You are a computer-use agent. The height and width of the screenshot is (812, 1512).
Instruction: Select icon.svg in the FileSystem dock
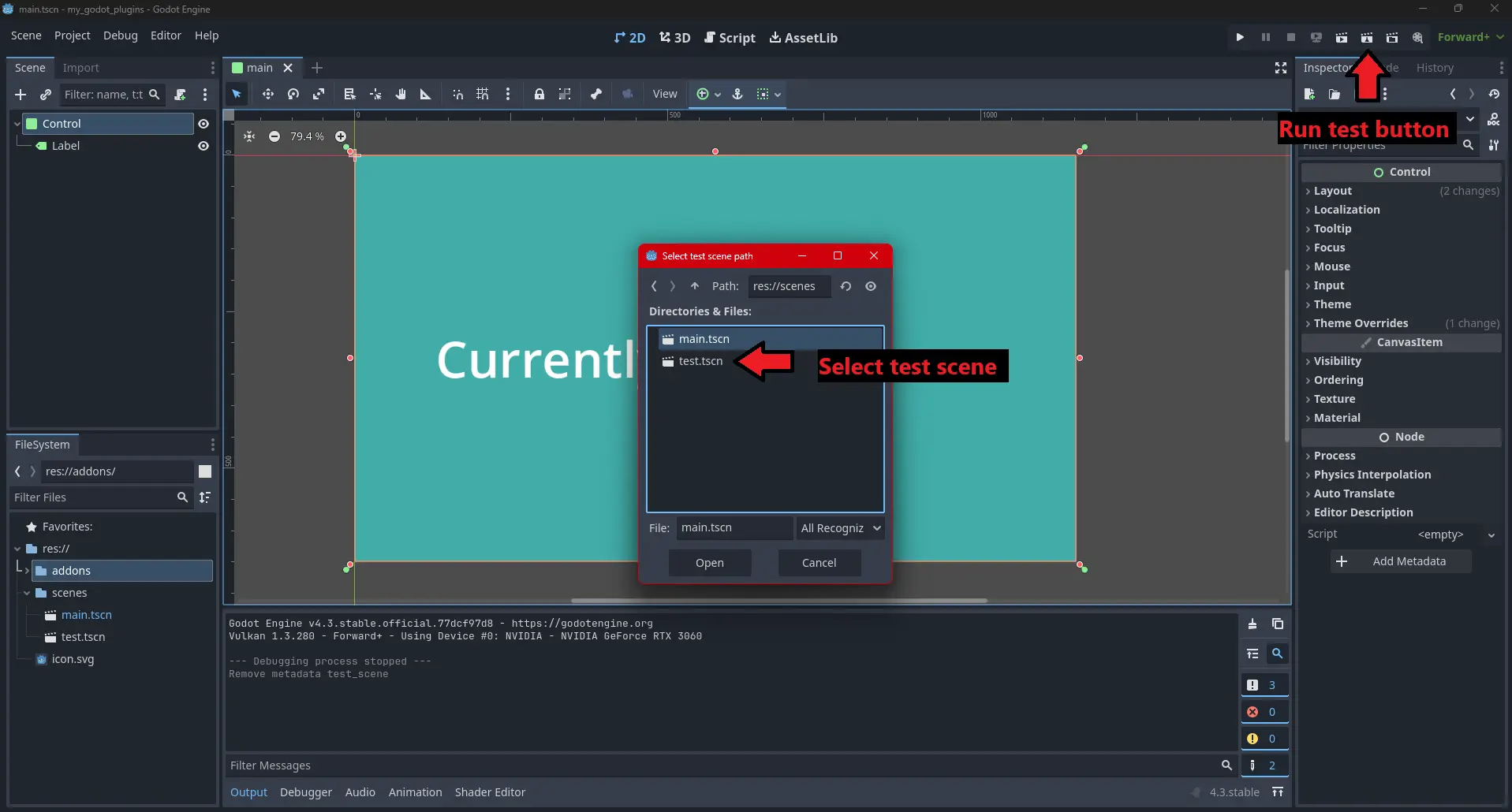point(73,659)
